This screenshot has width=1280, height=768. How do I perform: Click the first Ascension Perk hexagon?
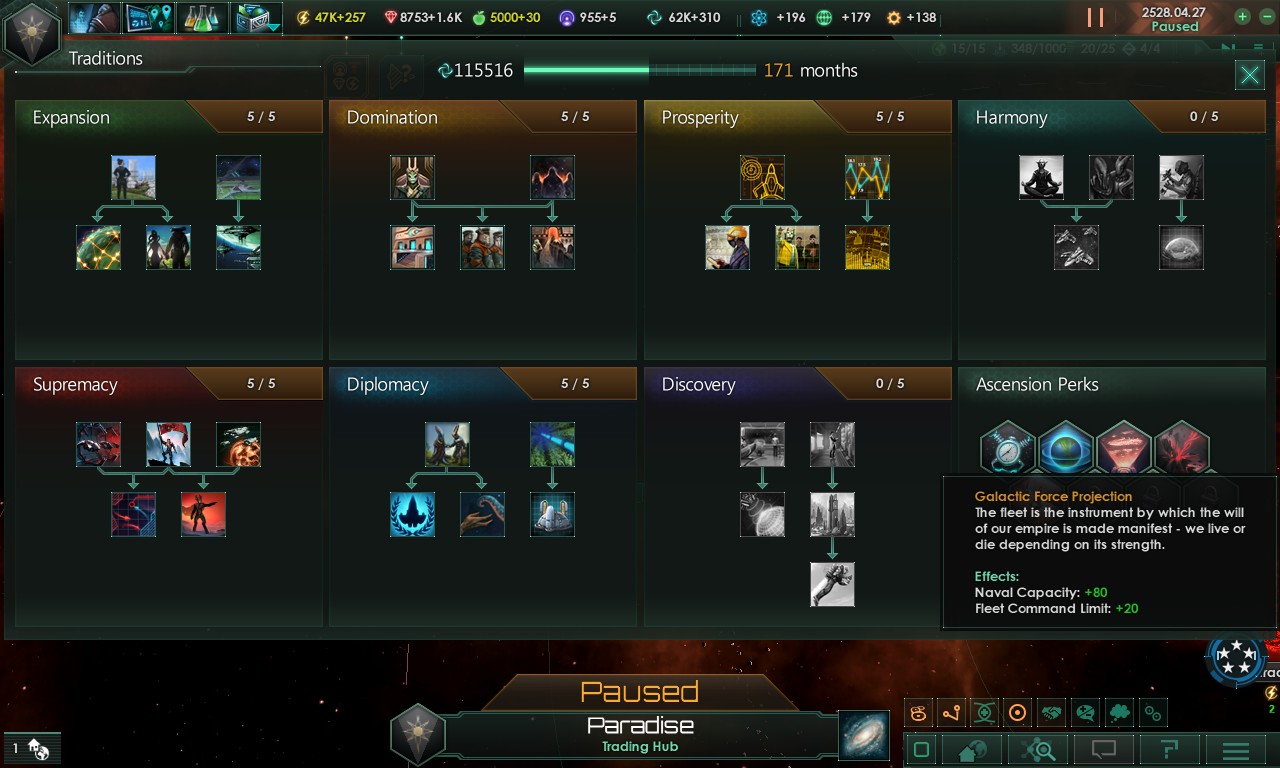[1007, 449]
